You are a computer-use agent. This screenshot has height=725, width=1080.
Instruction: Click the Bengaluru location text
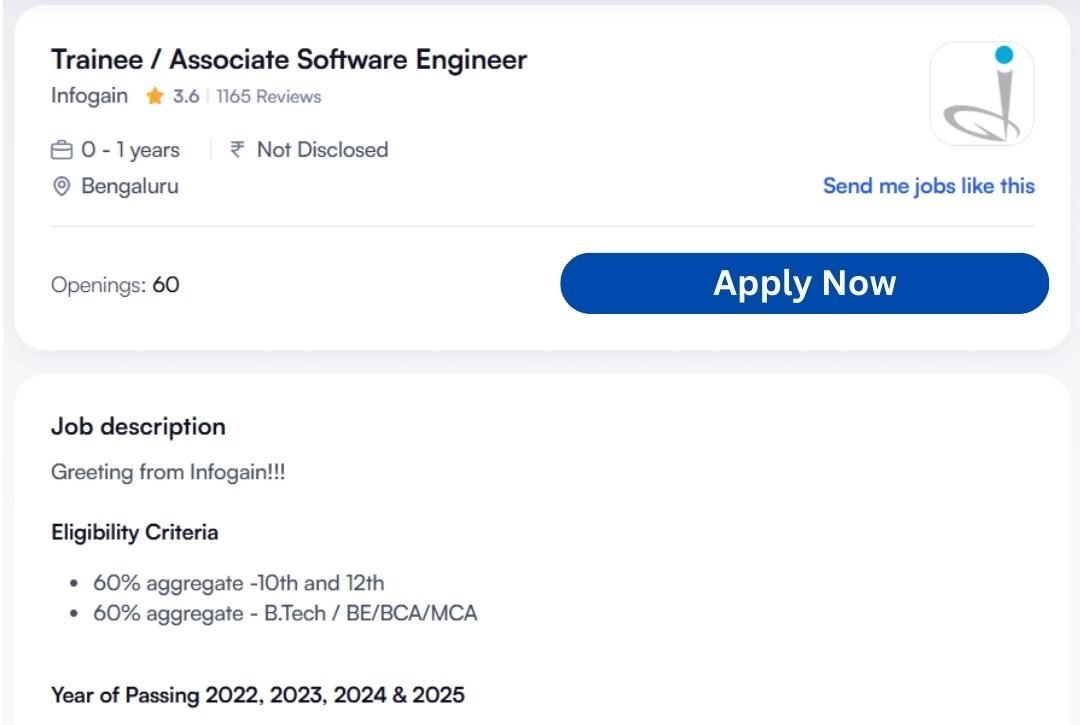pos(129,186)
